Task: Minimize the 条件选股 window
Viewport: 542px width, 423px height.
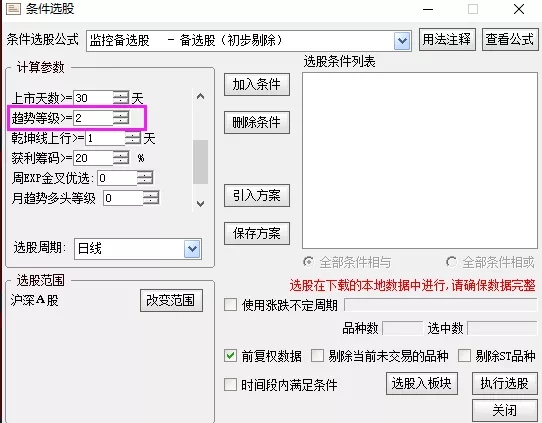Action: [x=428, y=9]
